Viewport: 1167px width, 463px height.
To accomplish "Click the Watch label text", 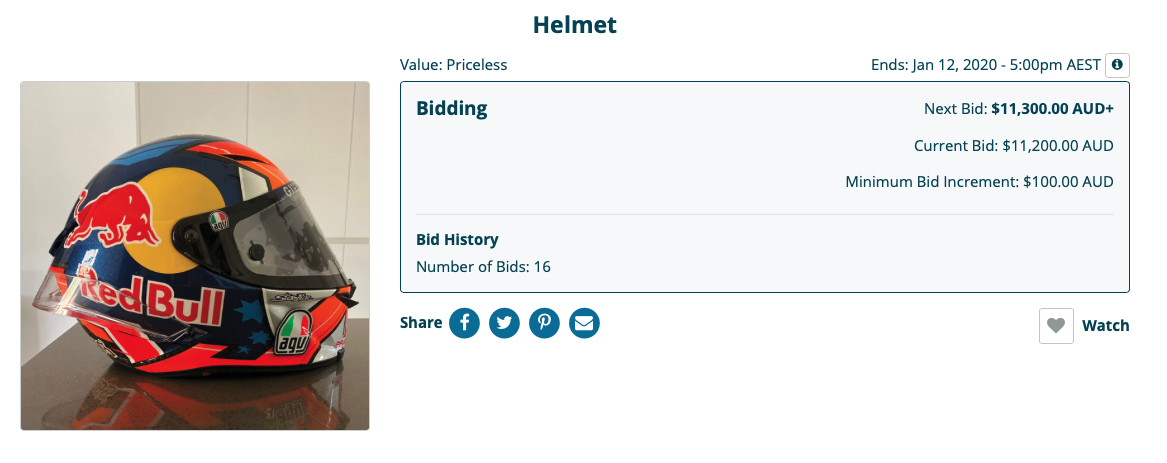I will pos(1105,326).
